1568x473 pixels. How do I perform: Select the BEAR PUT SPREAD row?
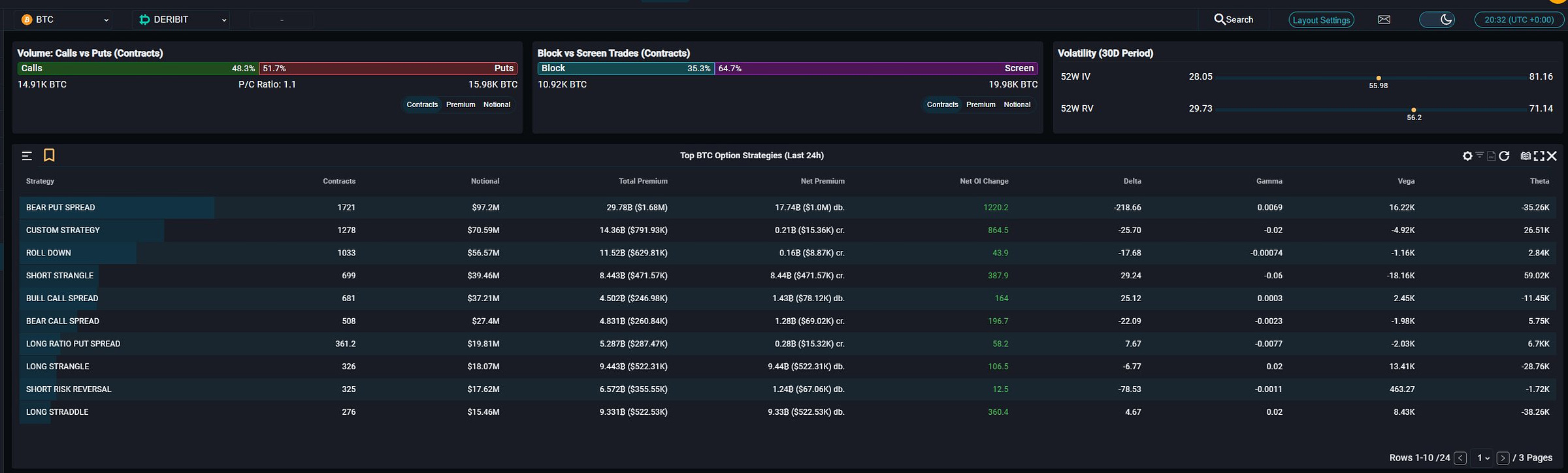tap(787, 208)
